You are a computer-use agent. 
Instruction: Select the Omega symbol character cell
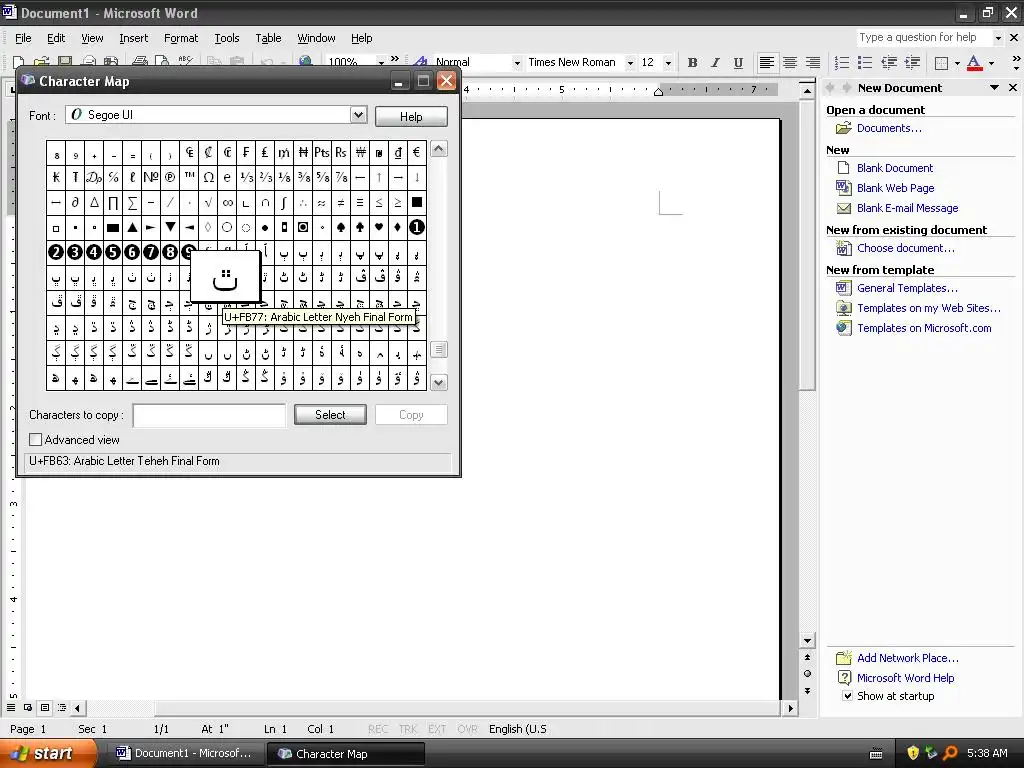pos(208,178)
